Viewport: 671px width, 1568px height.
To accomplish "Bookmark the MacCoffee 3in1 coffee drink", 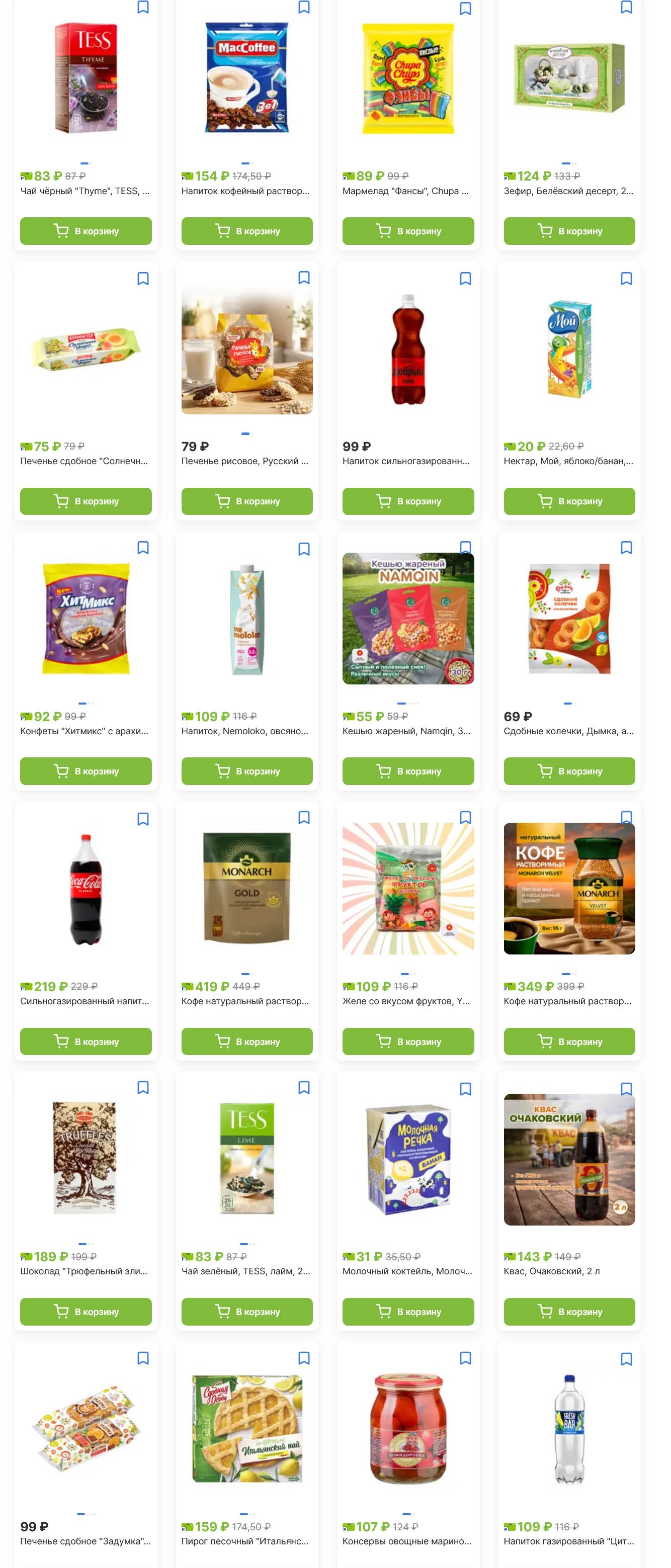I will click(x=304, y=8).
